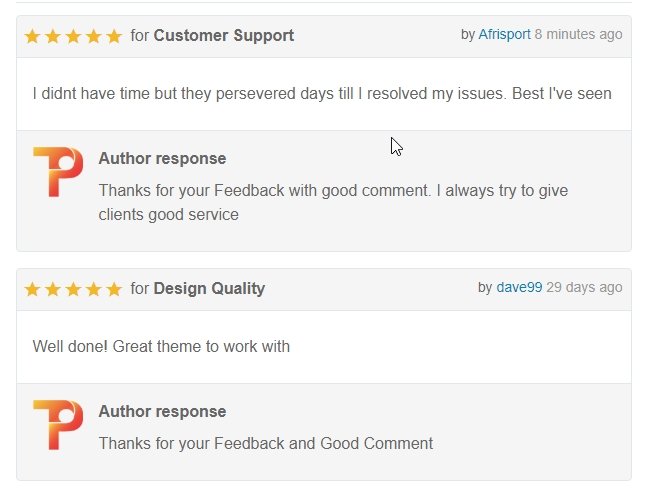Screen dimensions: 651x500
Task: Click the "29 days ago" timestamp
Action: pos(584,288)
